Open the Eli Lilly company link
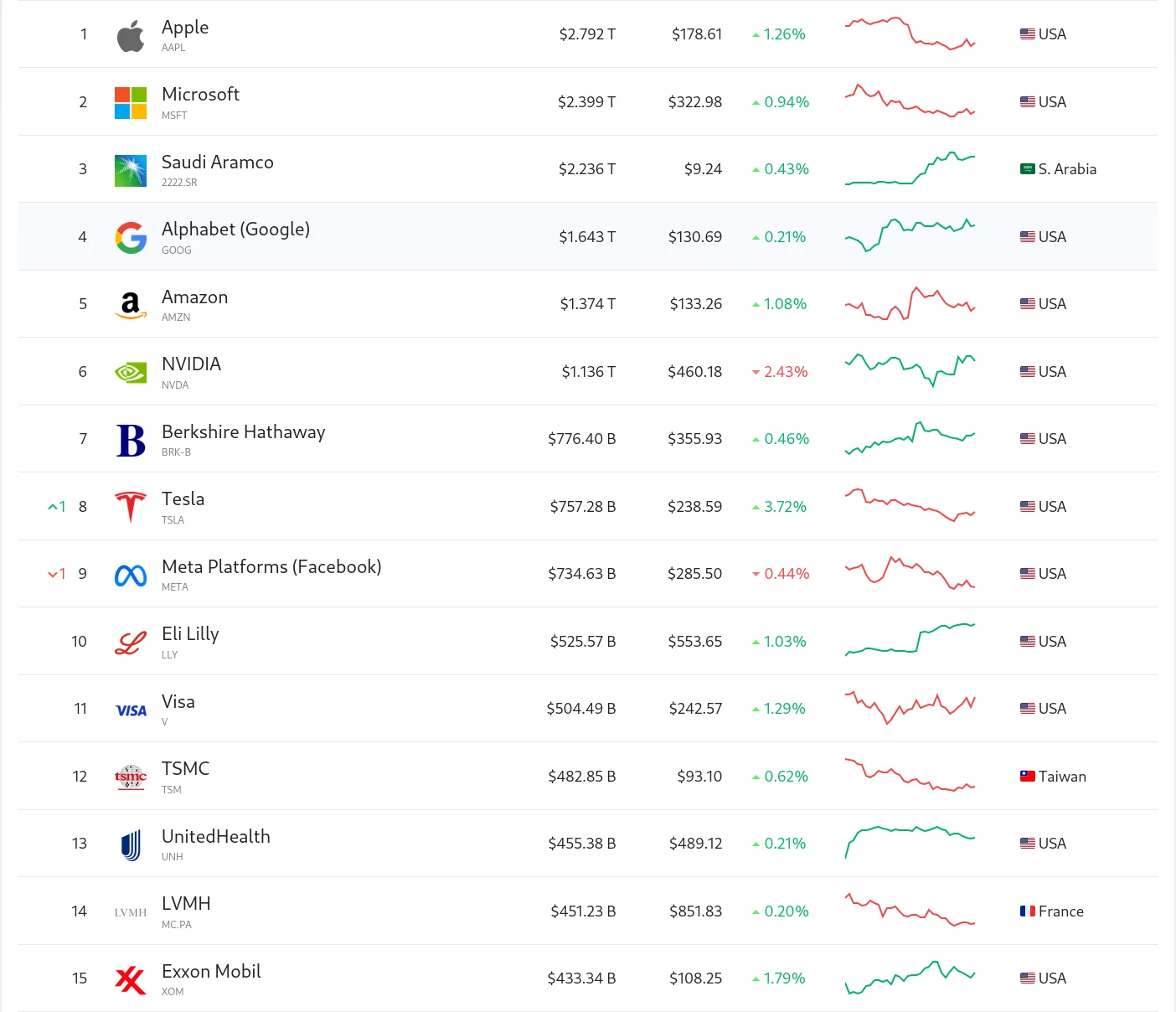 [x=190, y=634]
